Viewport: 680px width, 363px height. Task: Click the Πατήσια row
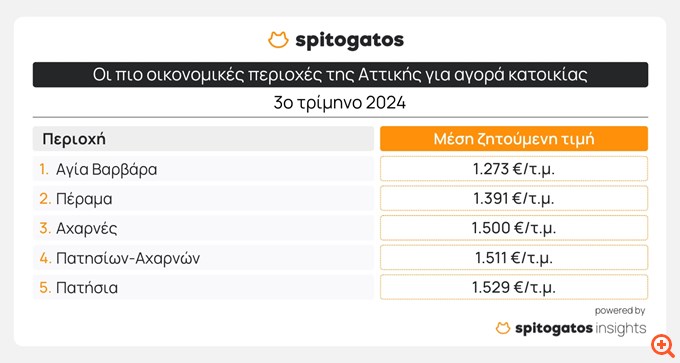pos(203,287)
